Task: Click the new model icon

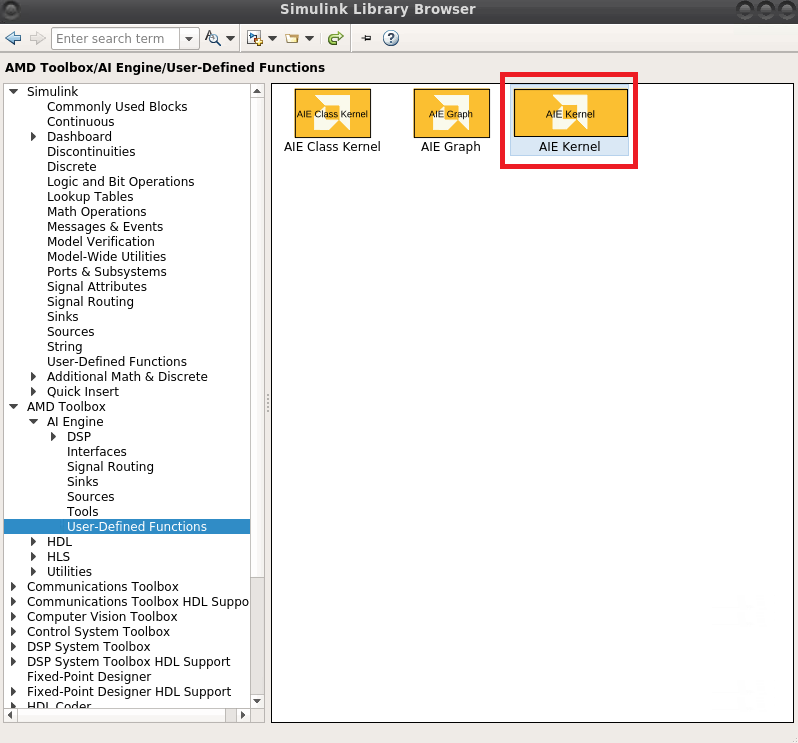Action: [x=256, y=39]
